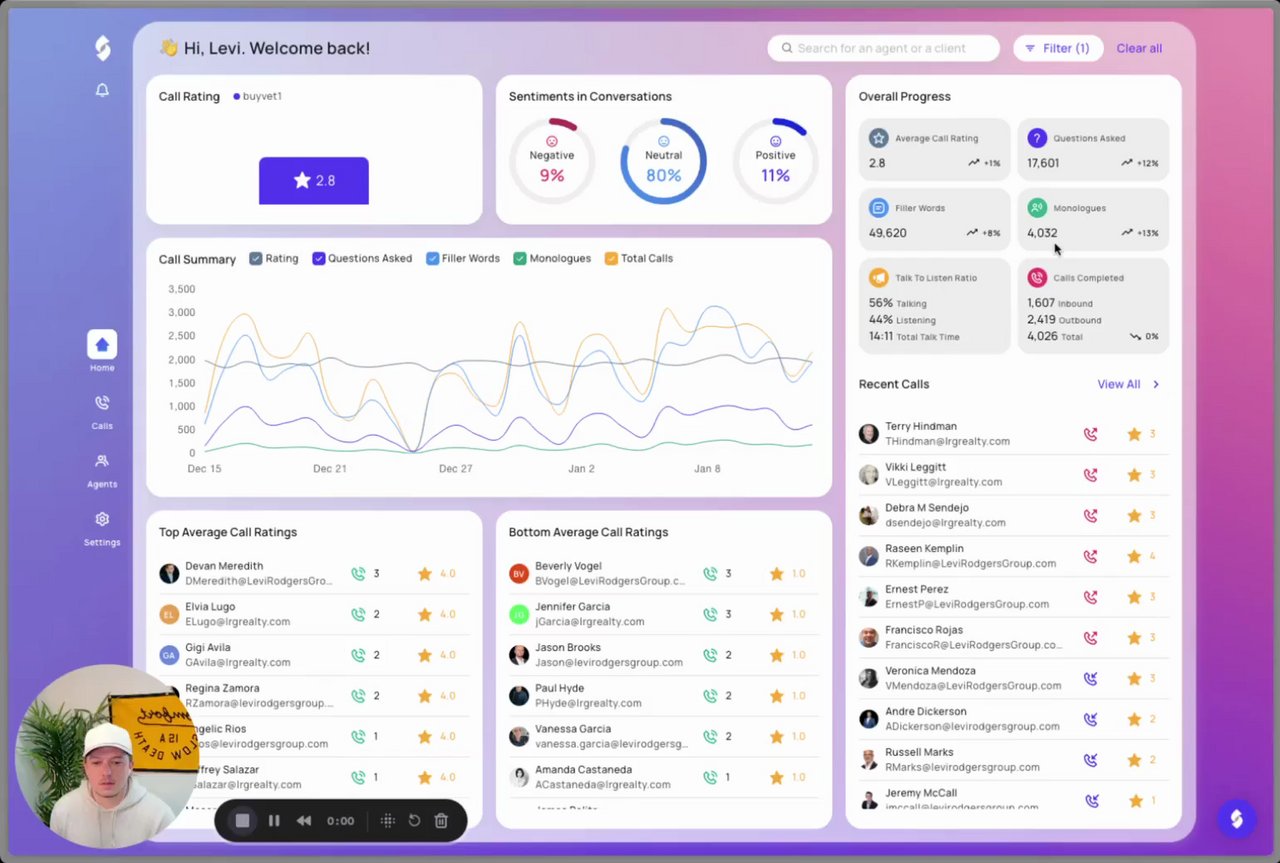Click the Negative 9% sentiment gauge

(552, 161)
